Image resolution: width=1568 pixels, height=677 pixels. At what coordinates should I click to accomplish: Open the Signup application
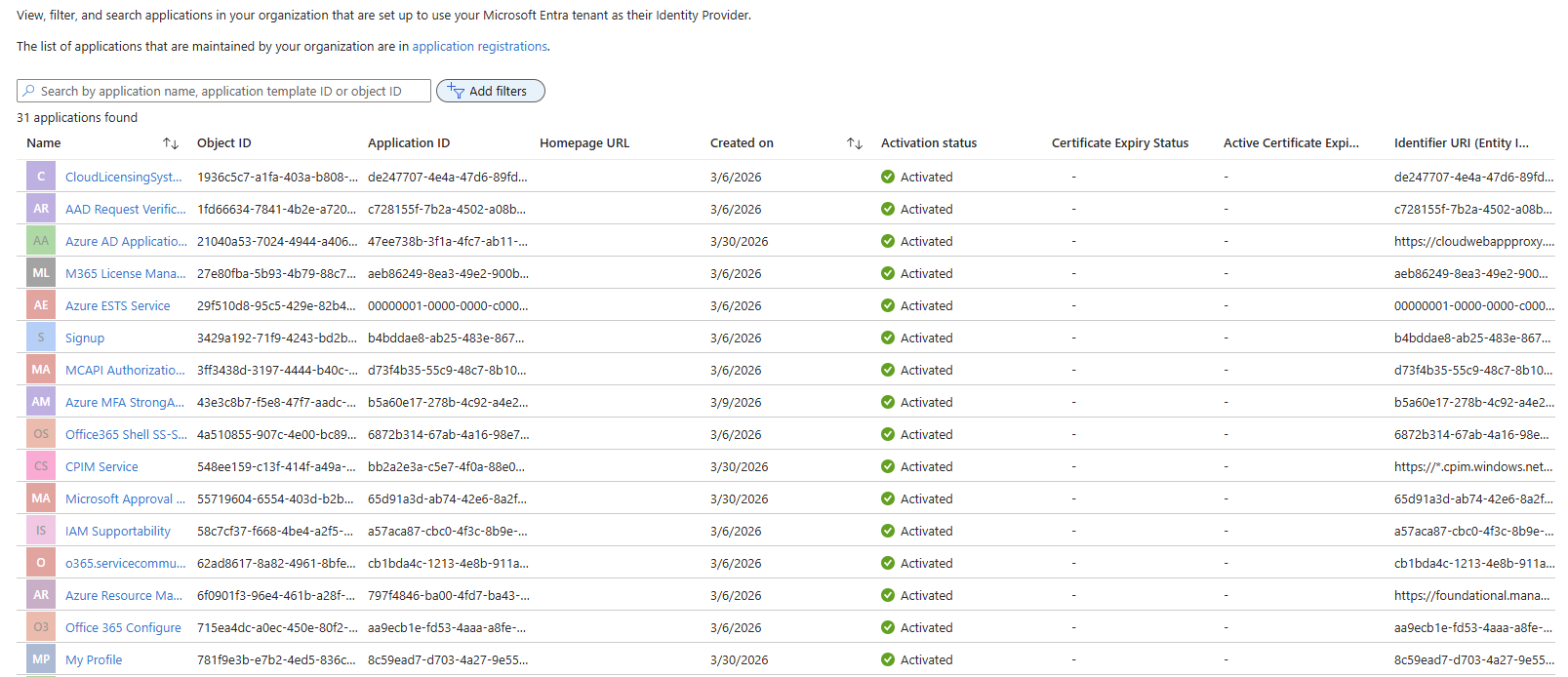click(x=85, y=338)
